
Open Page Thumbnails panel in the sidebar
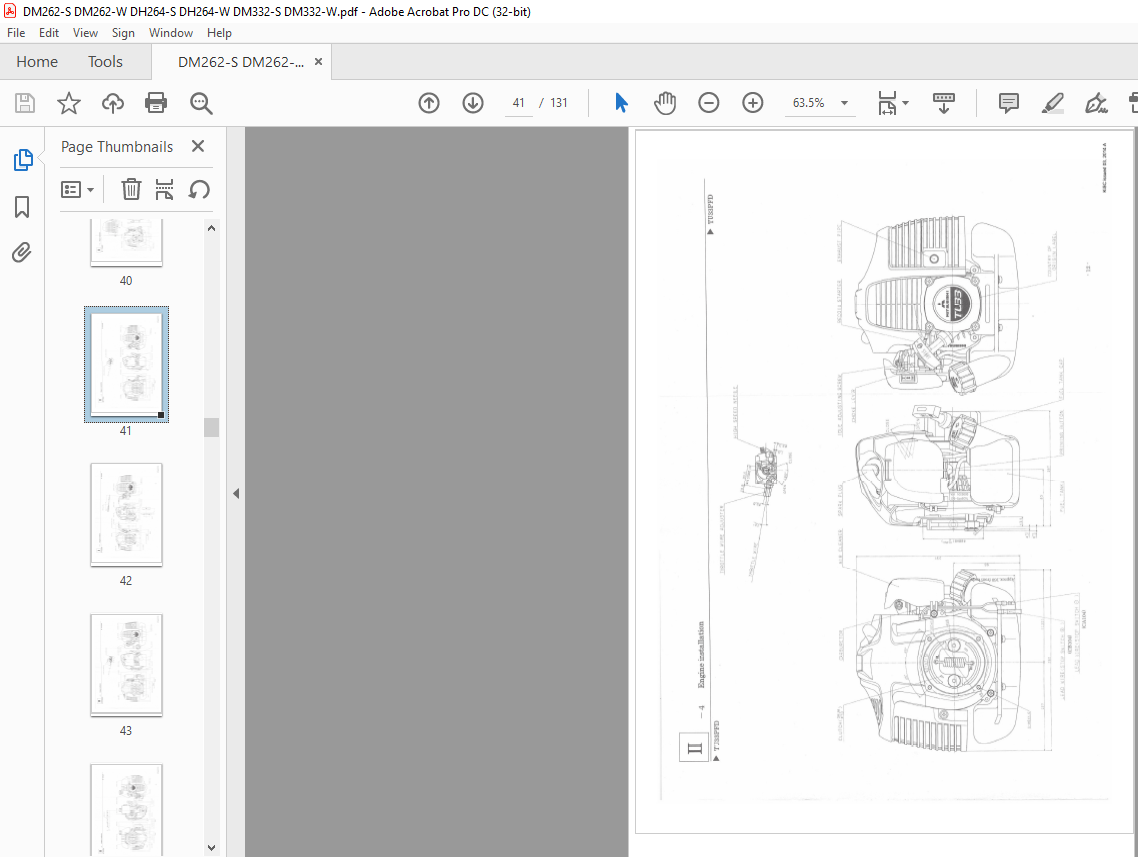pyautogui.click(x=22, y=160)
